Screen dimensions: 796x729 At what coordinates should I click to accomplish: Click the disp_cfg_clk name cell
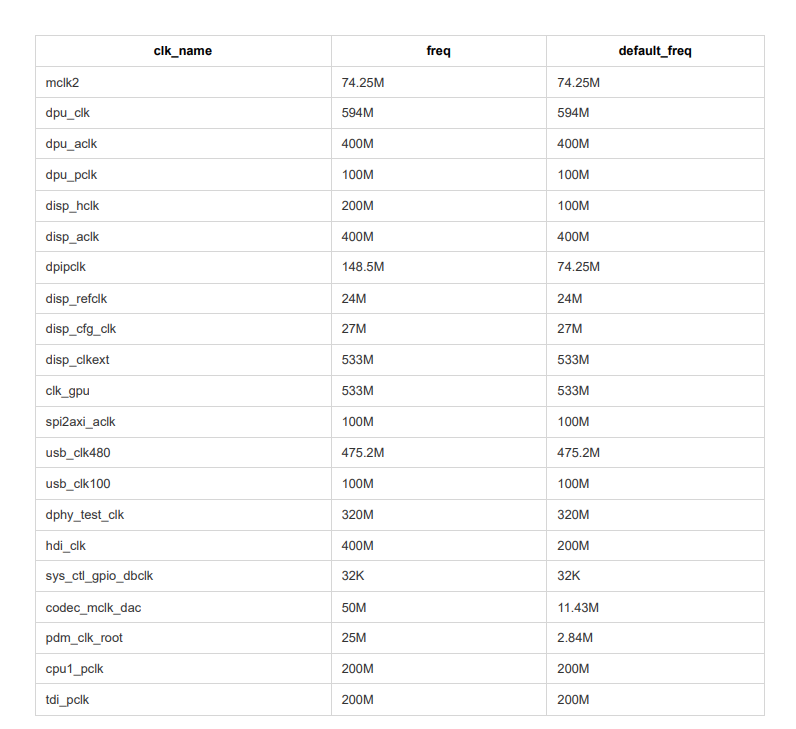81,329
